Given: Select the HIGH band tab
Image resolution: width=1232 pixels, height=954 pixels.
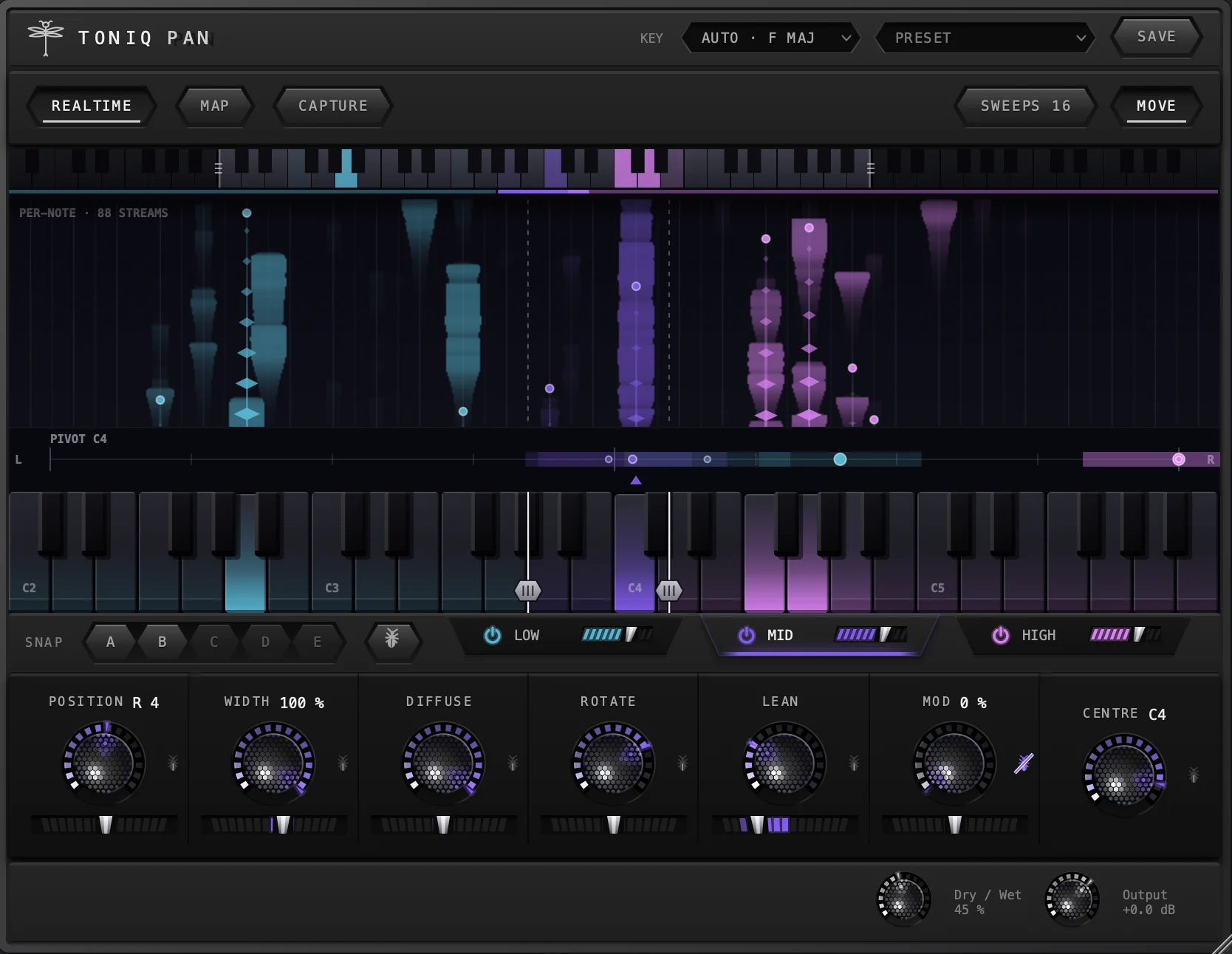Looking at the screenshot, I should pyautogui.click(x=1075, y=635).
